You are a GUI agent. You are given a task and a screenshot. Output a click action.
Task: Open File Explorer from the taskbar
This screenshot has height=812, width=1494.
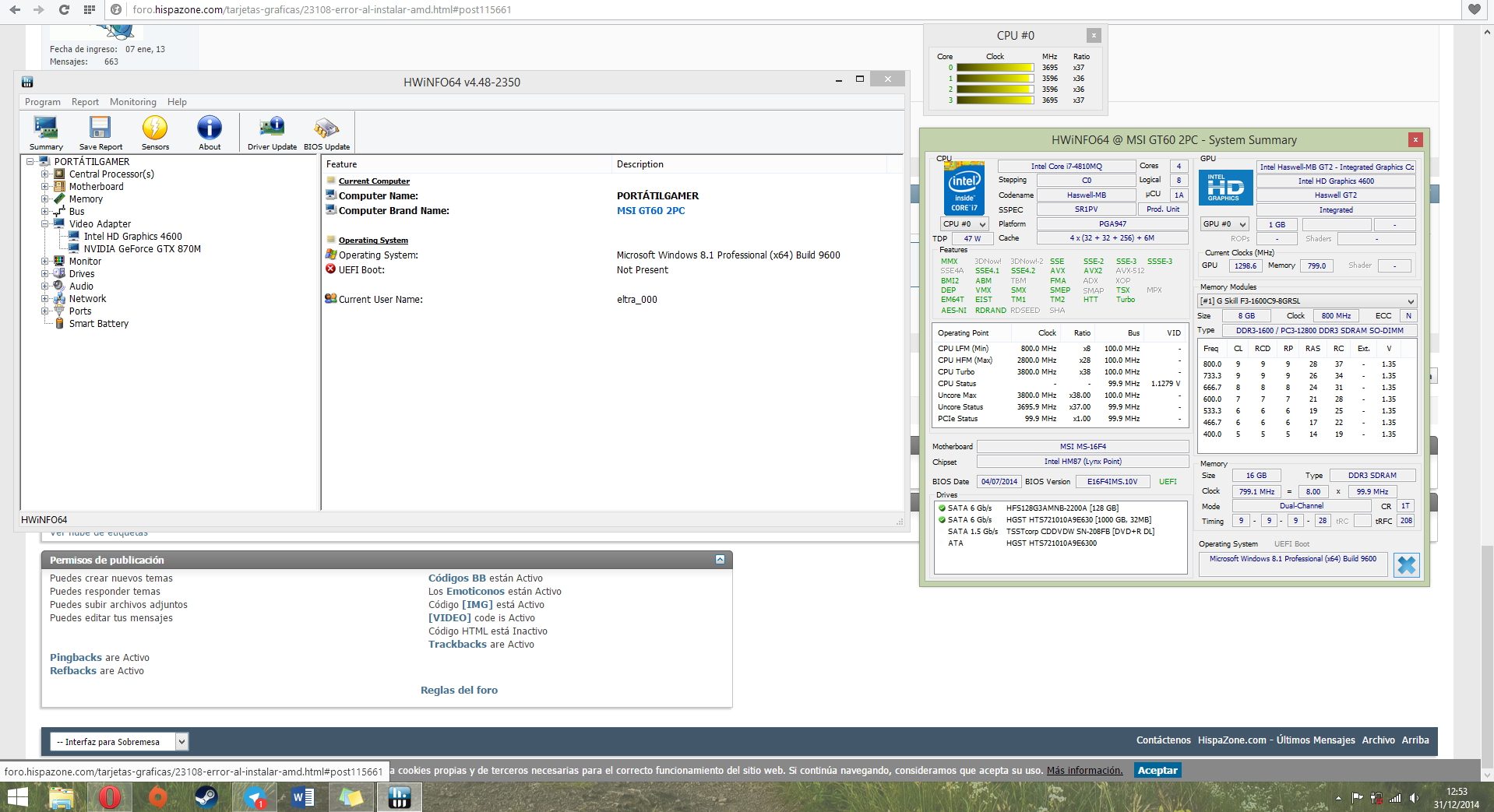pyautogui.click(x=61, y=797)
